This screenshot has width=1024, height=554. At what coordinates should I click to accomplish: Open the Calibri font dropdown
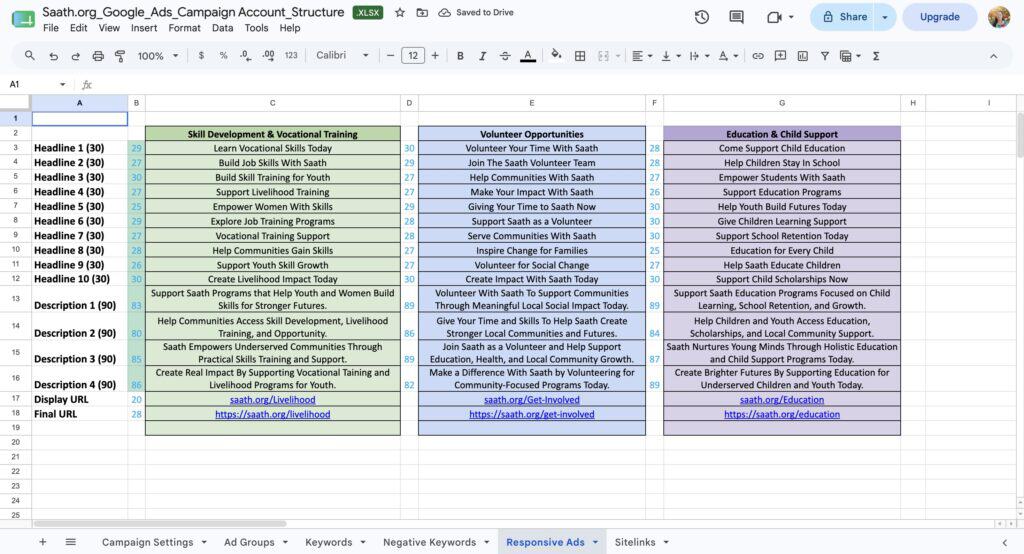pyautogui.click(x=342, y=56)
